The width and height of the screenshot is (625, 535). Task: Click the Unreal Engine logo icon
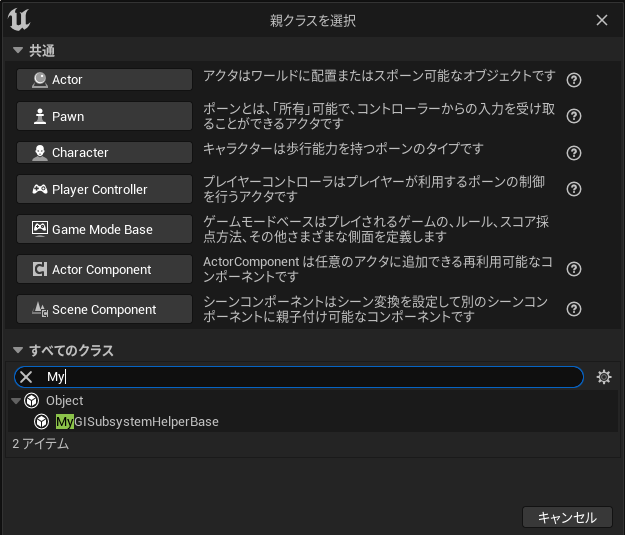pos(19,20)
